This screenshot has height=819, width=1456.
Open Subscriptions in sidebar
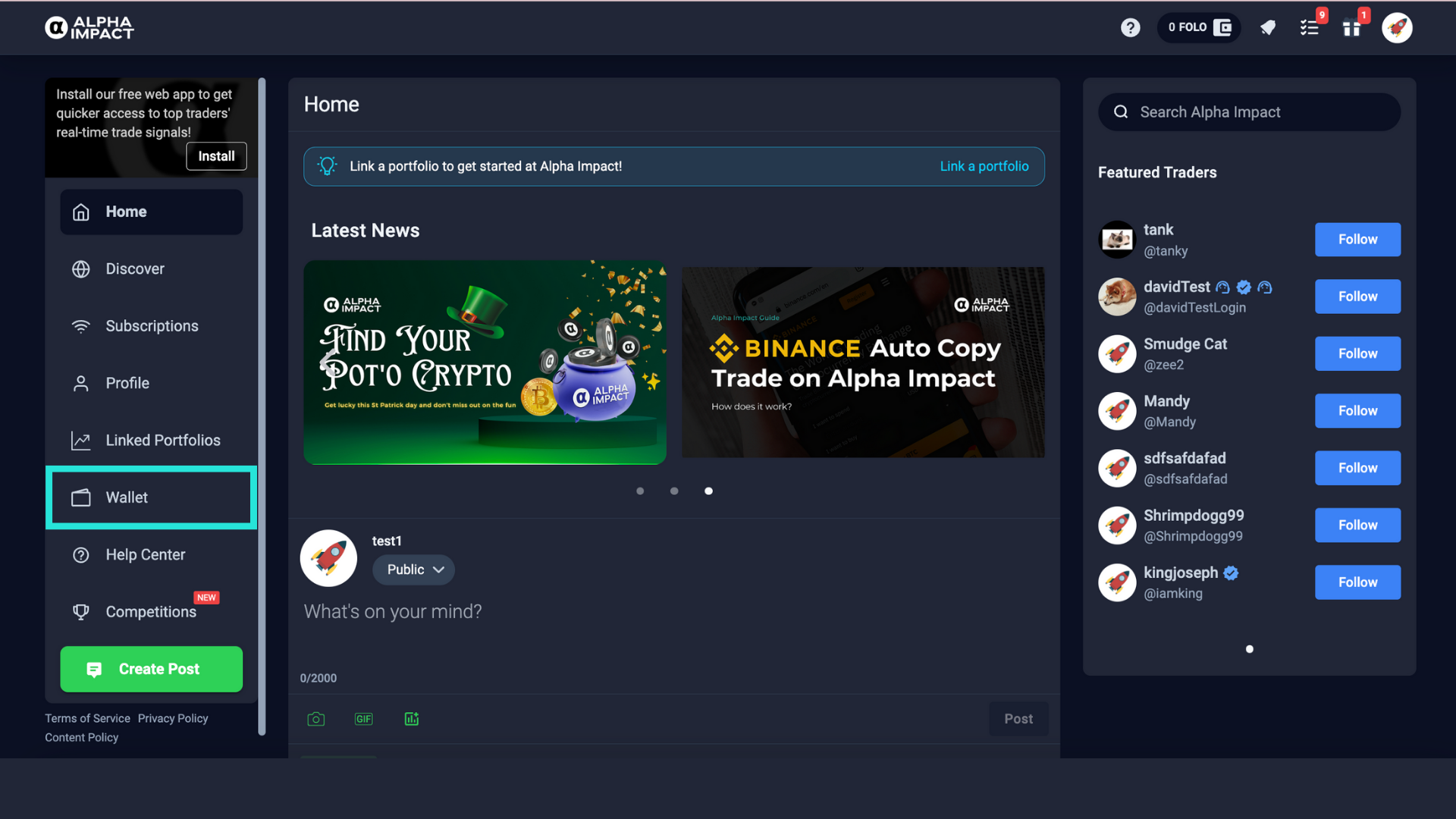152,326
